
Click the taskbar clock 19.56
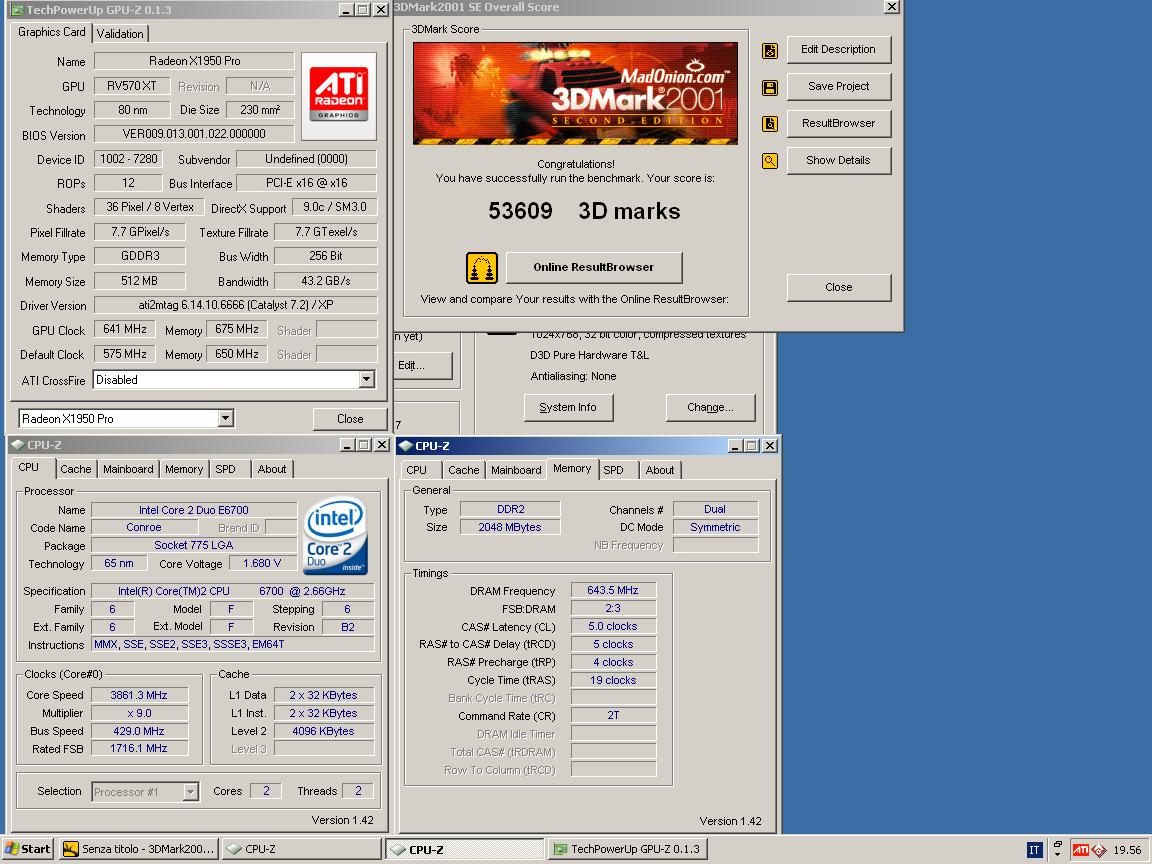[1127, 850]
